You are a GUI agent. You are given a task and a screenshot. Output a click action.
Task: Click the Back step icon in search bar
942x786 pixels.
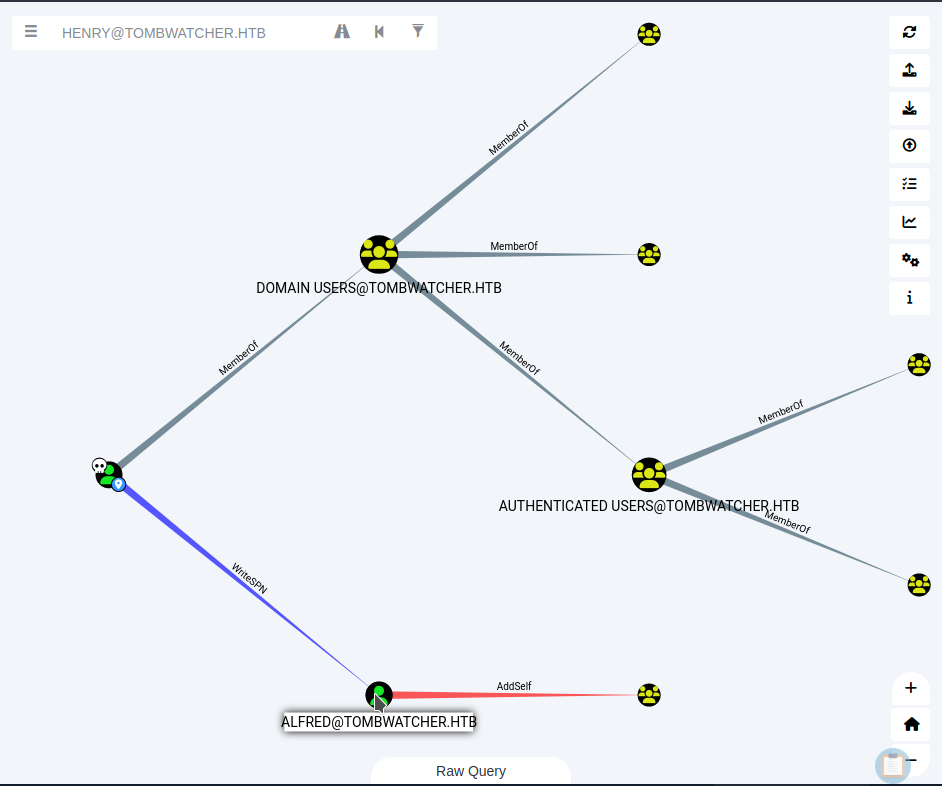pyautogui.click(x=380, y=32)
